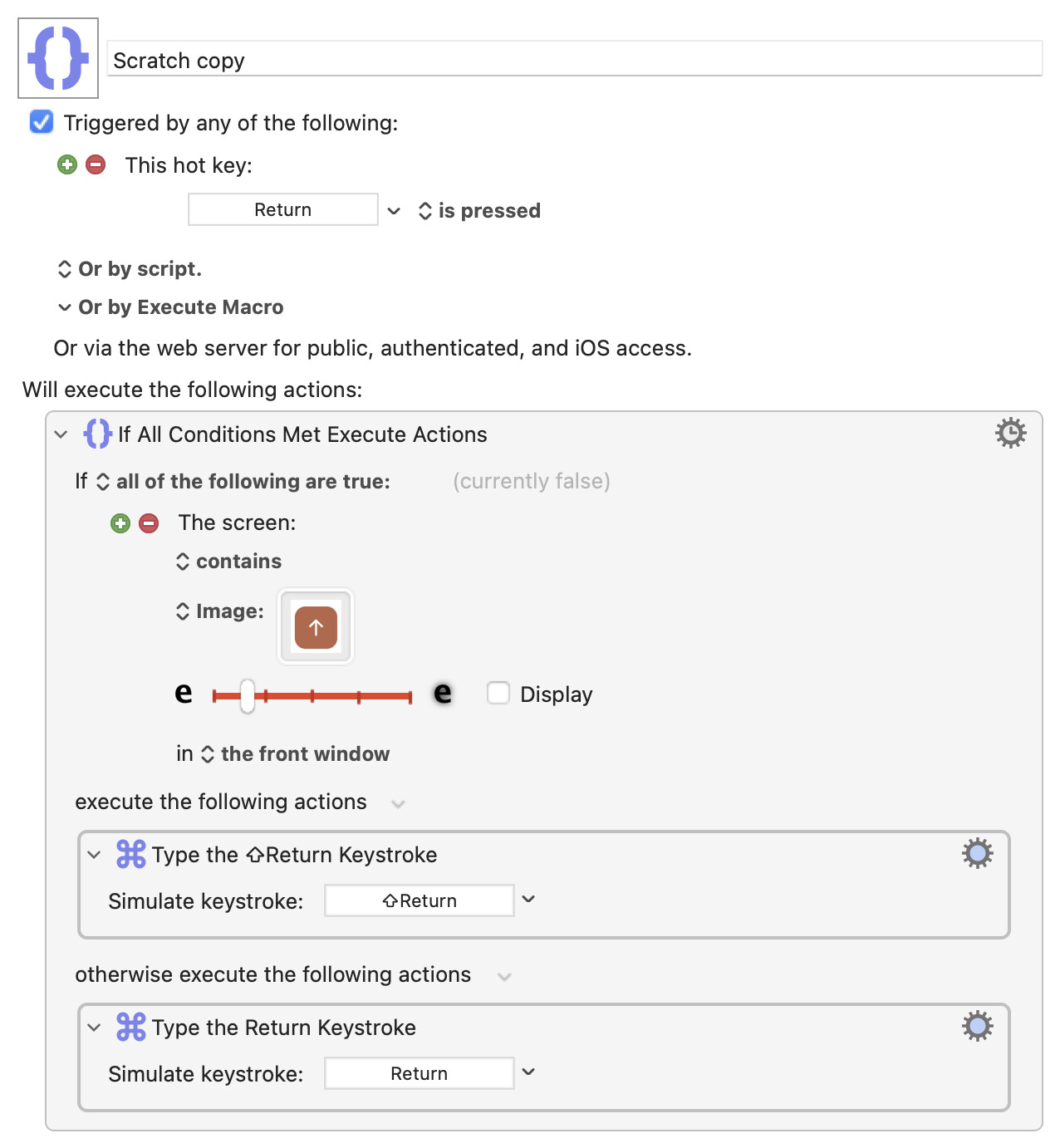Remove the hot key trigger with red minus
Image resolution: width=1060 pixels, height=1148 pixels.
[96, 164]
